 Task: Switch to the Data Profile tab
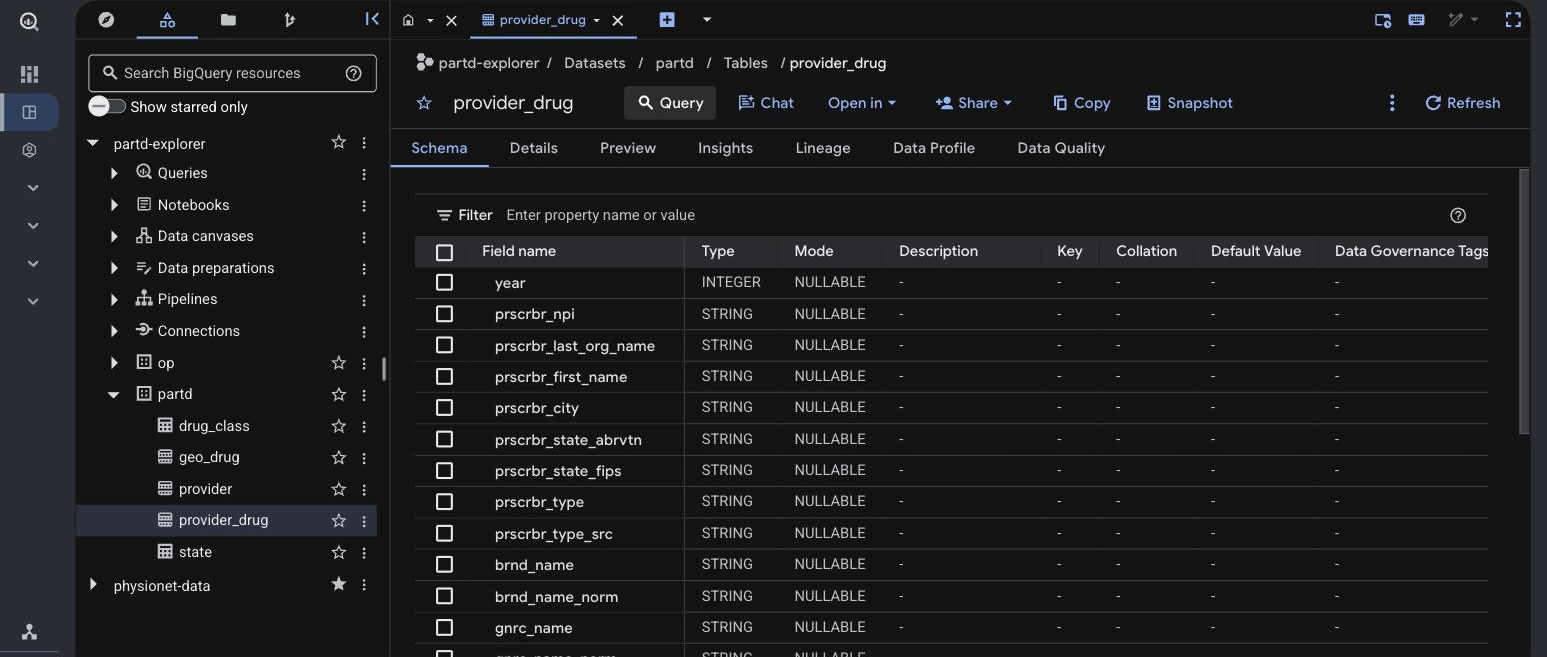(934, 148)
